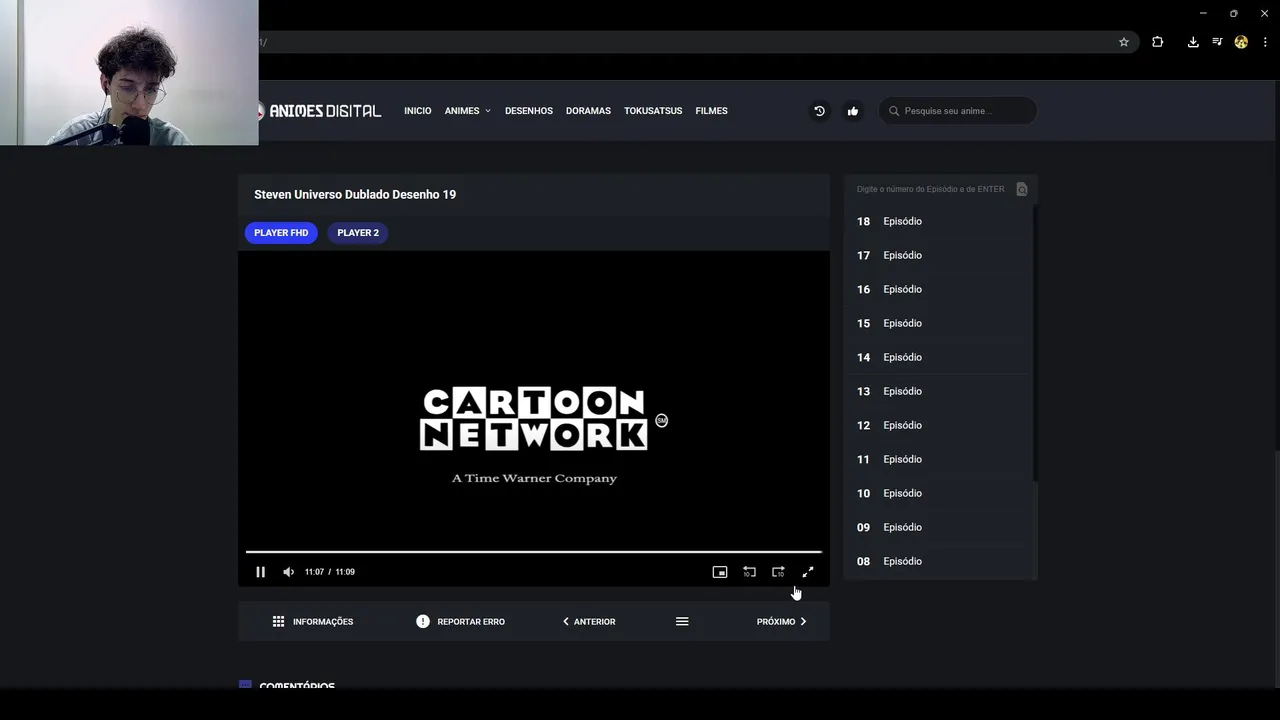
Task: Expand the ANIMES dropdown menu
Action: [467, 111]
